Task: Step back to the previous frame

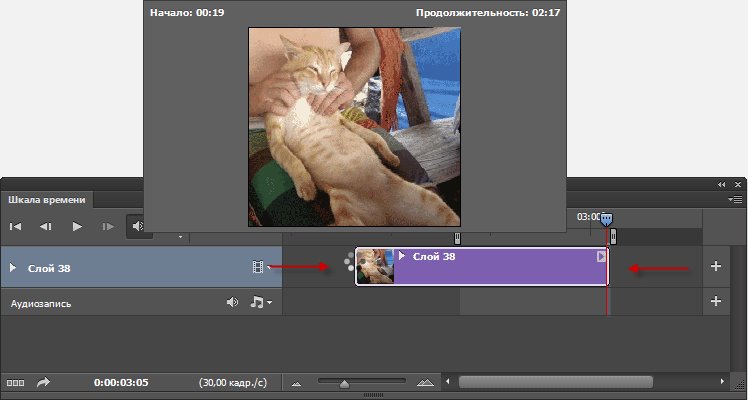Action: point(46,227)
